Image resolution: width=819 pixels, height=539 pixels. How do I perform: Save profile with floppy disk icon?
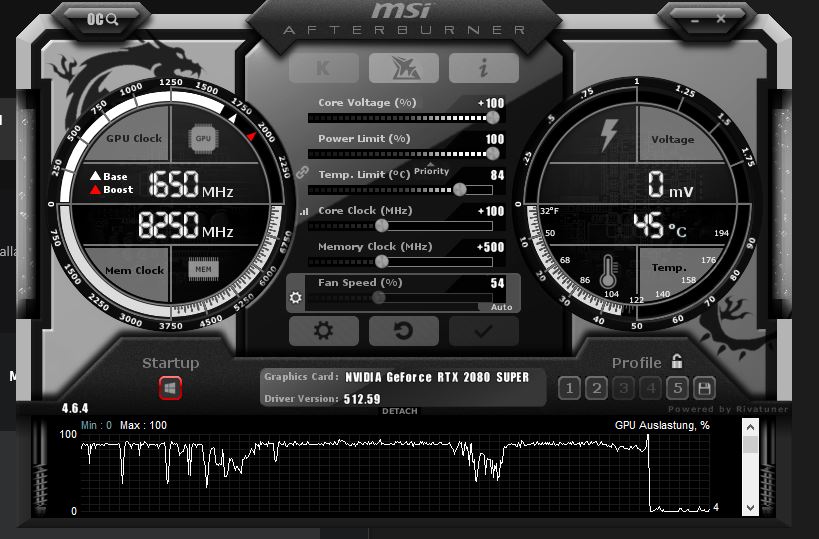[704, 388]
